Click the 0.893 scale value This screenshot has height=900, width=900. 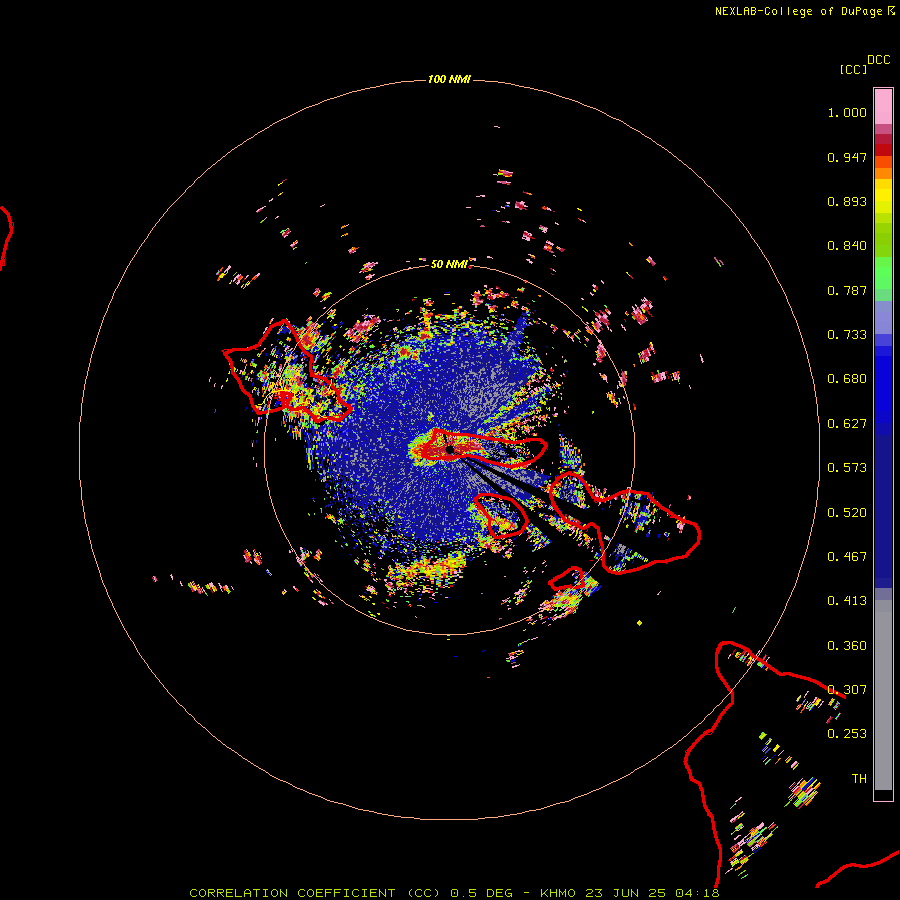847,201
